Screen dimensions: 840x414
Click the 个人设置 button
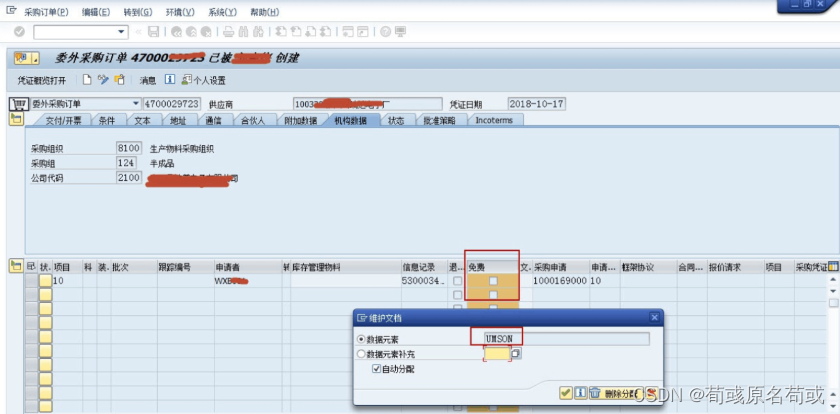tap(204, 80)
